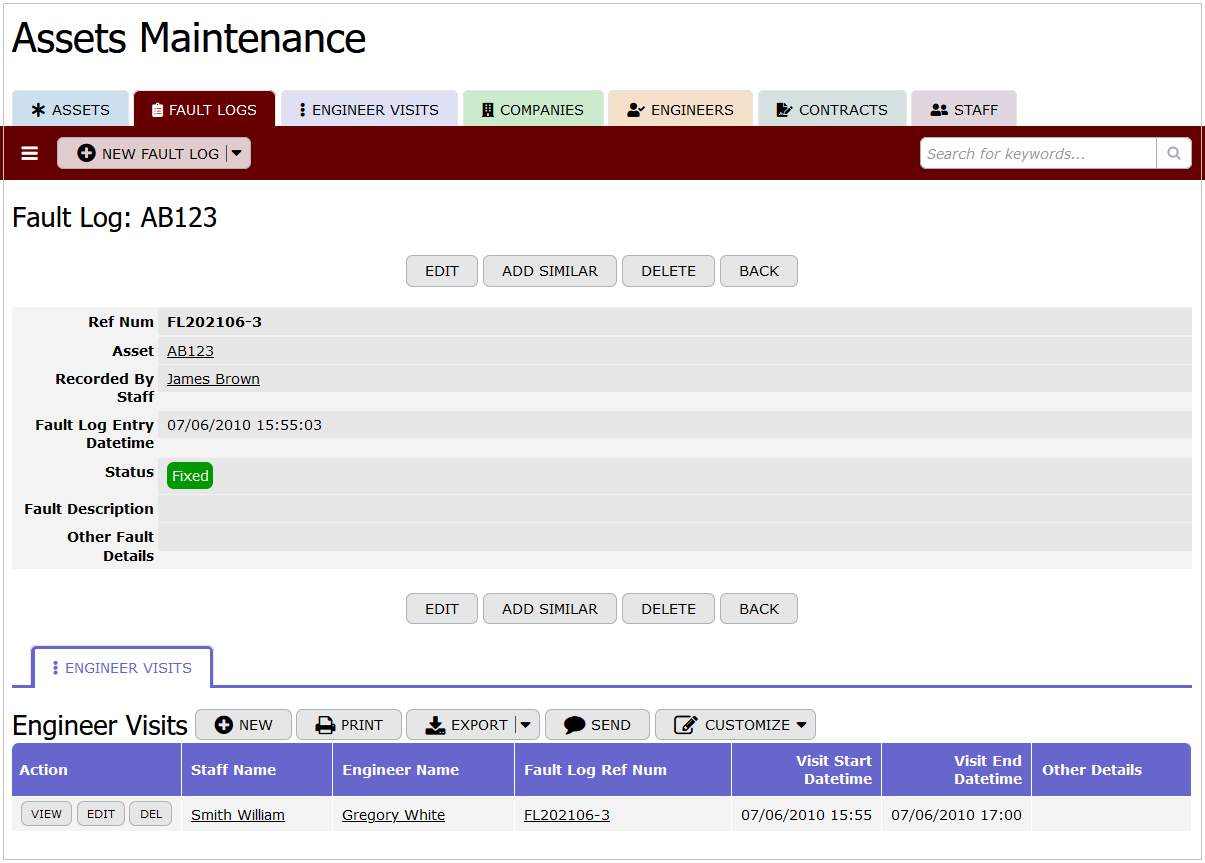Viewport: 1205px width, 863px height.
Task: Click the top Edit button
Action: click(x=441, y=271)
